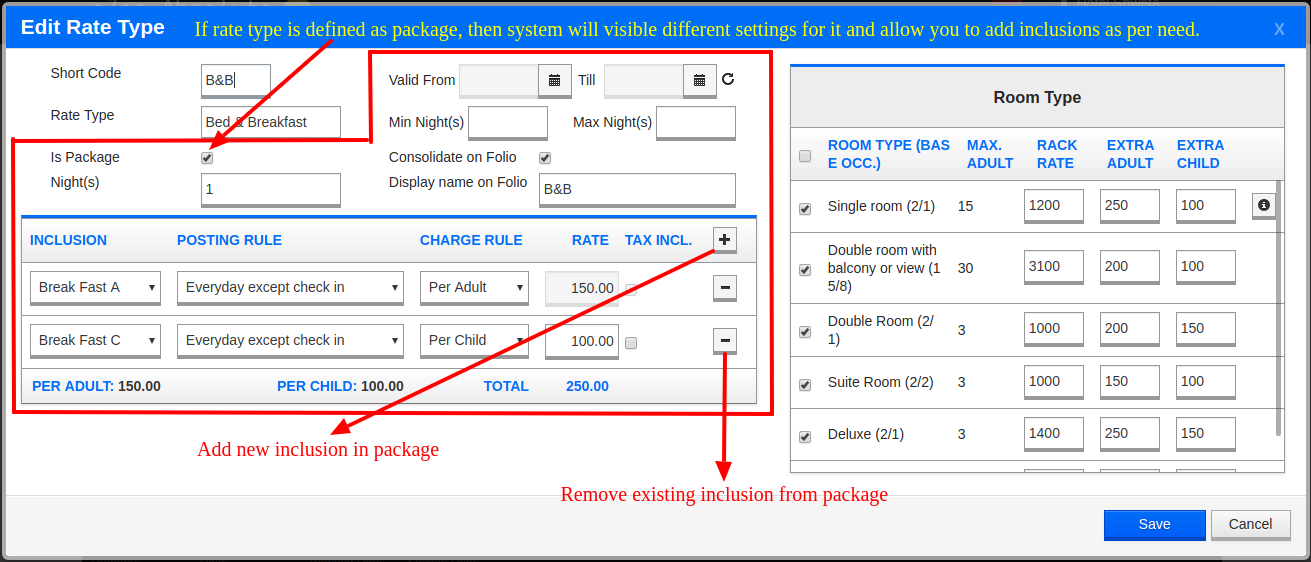The image size is (1311, 562).
Task: Uncheck the Suite Room checkbox
Action: [805, 385]
